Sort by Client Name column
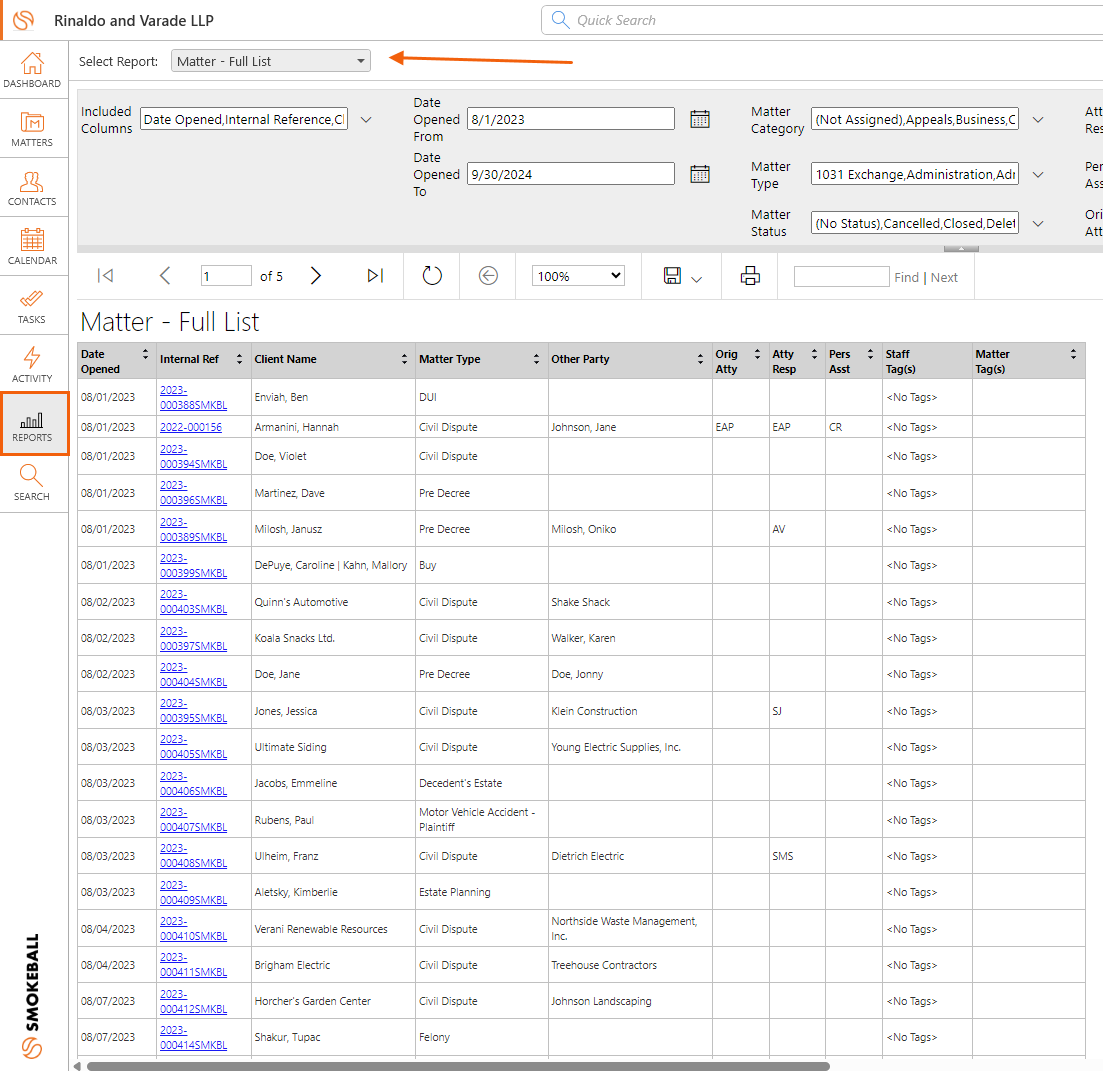Screen dimensions: 1103x1071 [404, 359]
